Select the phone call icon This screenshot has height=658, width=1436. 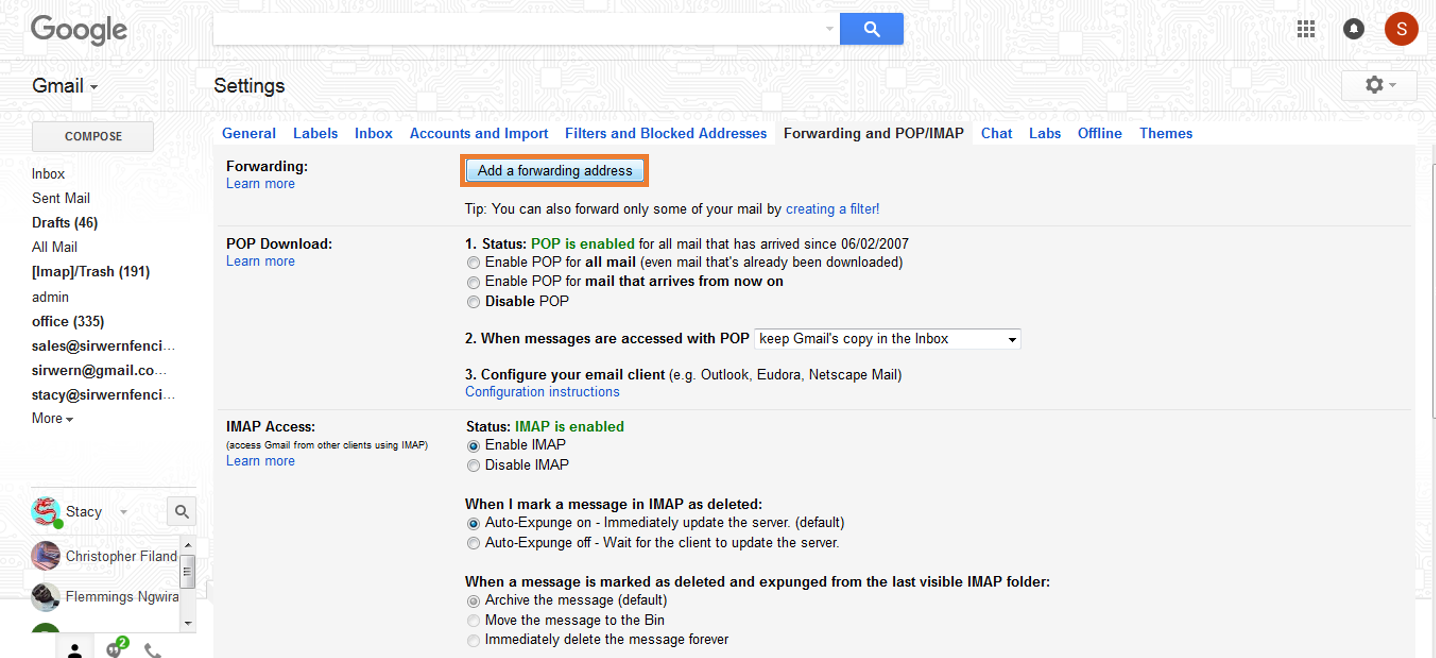click(152, 650)
